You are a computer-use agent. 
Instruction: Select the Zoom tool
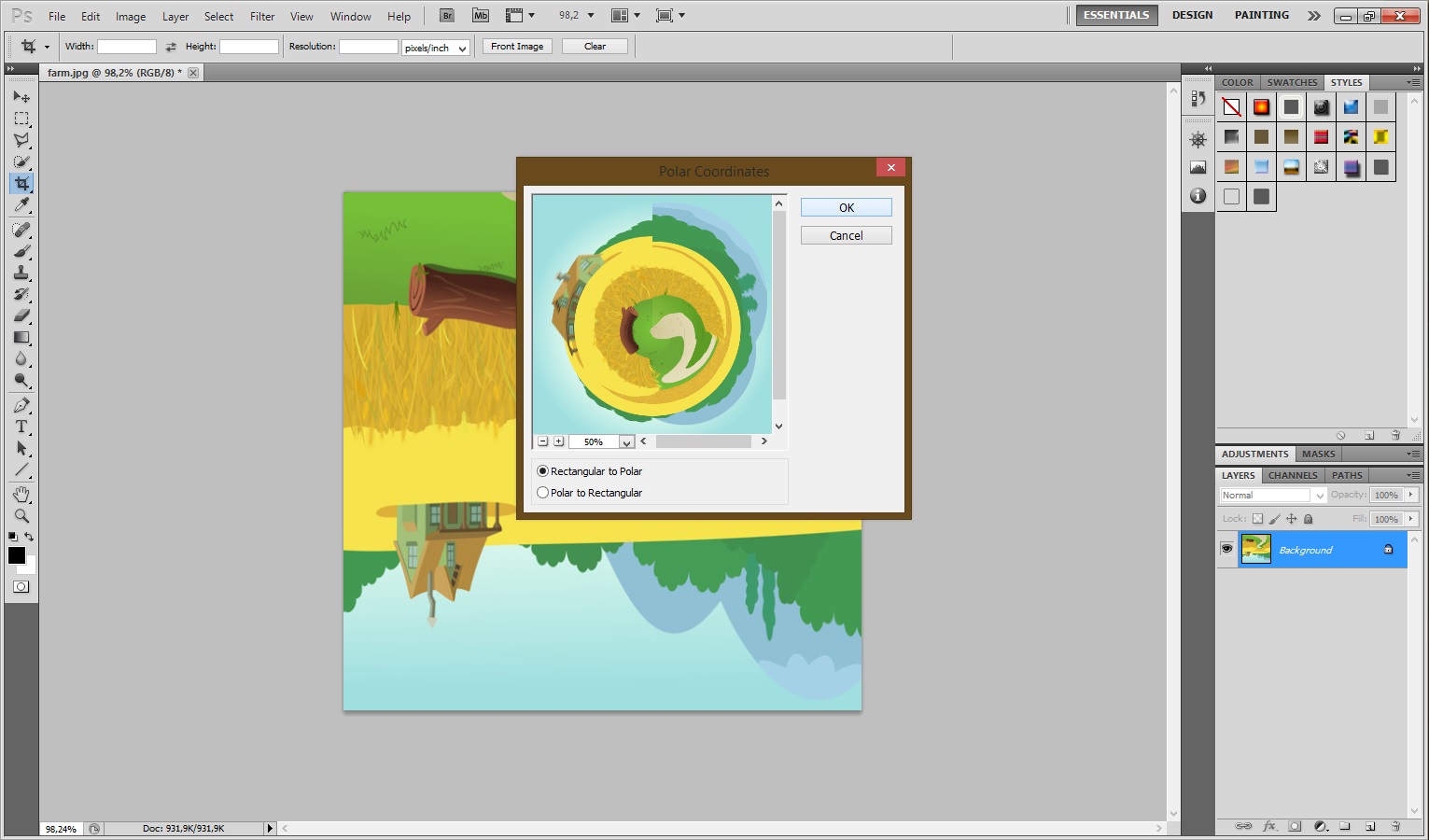pos(21,516)
